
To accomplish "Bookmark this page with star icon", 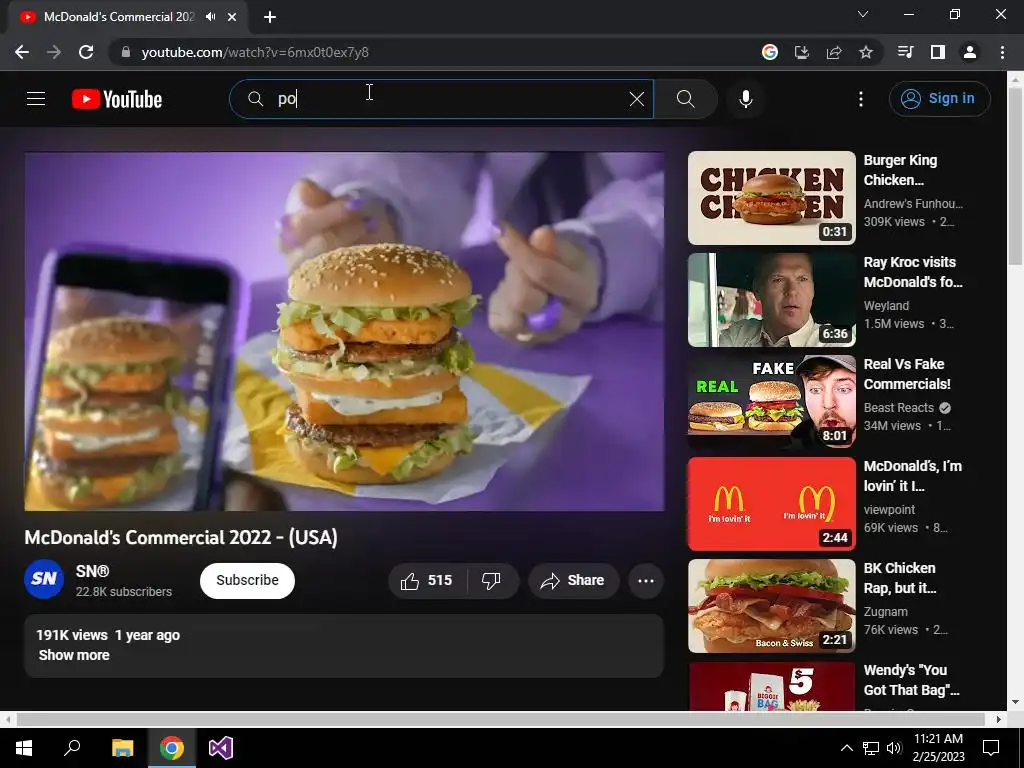I will tap(866, 52).
